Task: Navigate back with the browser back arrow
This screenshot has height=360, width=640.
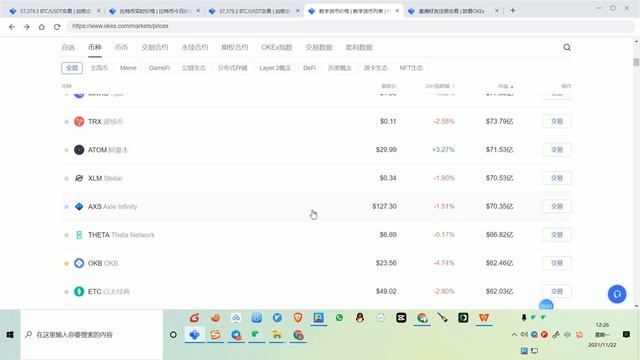Action: point(12,27)
